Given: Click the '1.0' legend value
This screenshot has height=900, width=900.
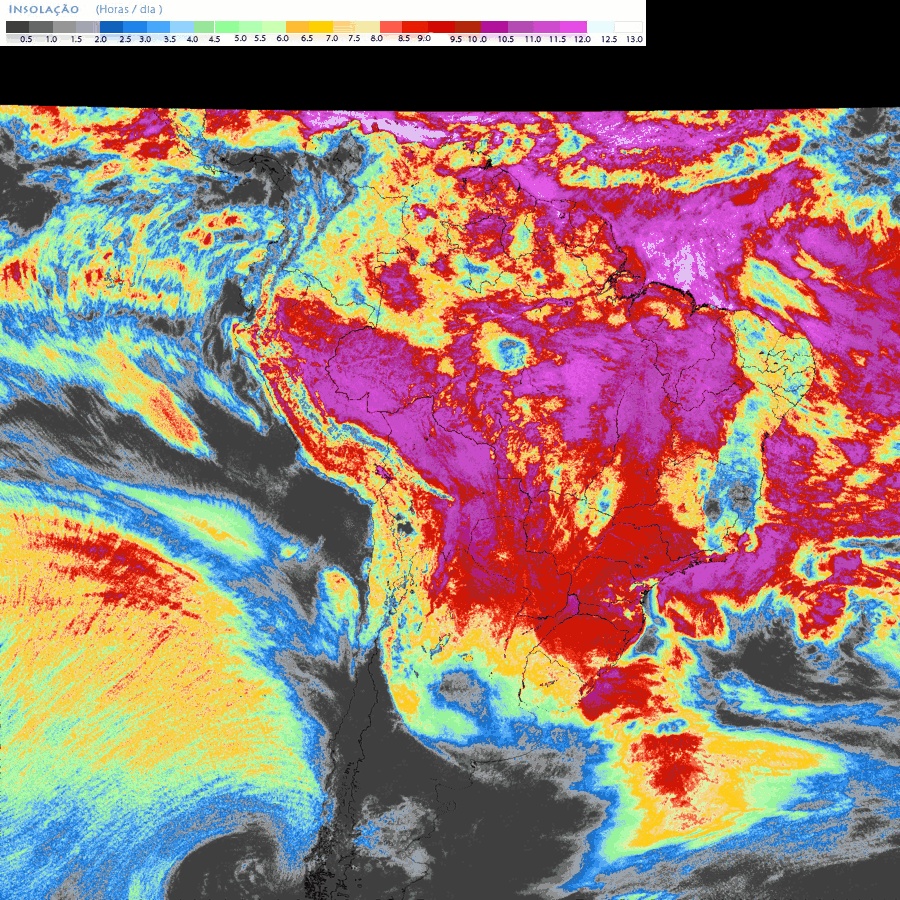Looking at the screenshot, I should pos(51,40).
